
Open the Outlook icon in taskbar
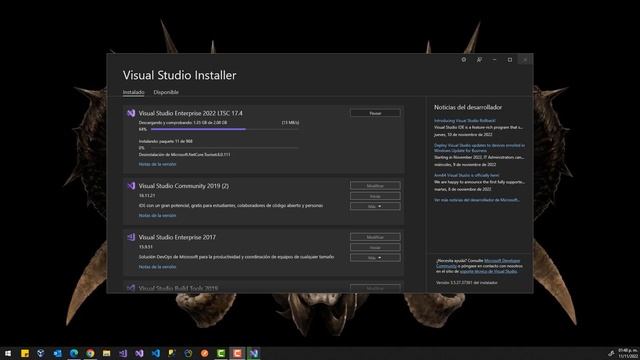tap(58, 353)
